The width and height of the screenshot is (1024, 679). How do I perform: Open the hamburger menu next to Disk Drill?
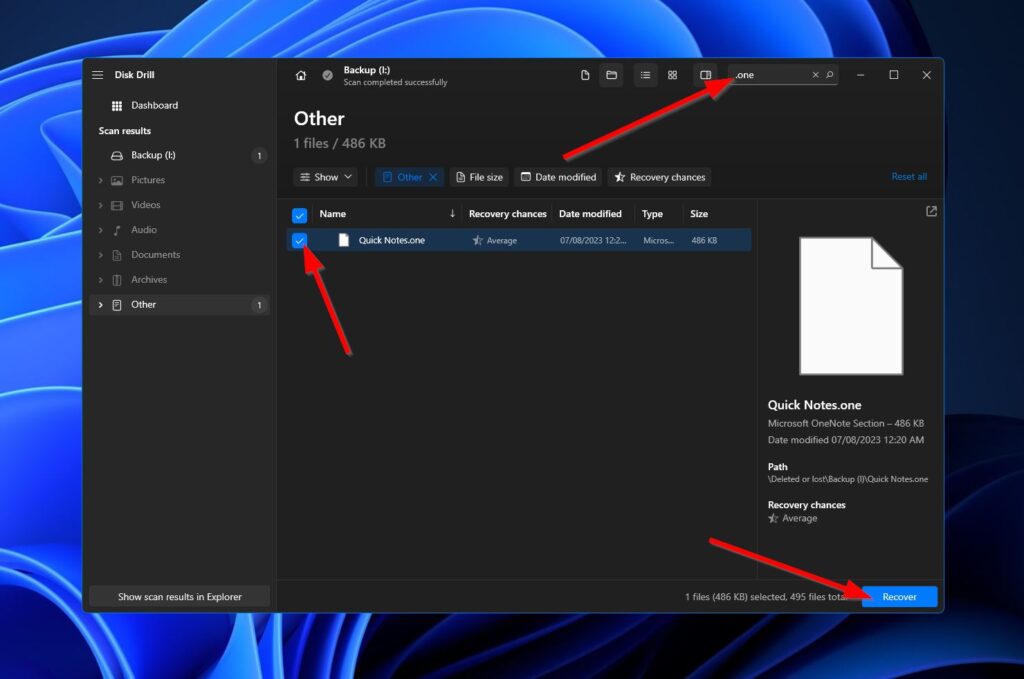click(x=98, y=75)
